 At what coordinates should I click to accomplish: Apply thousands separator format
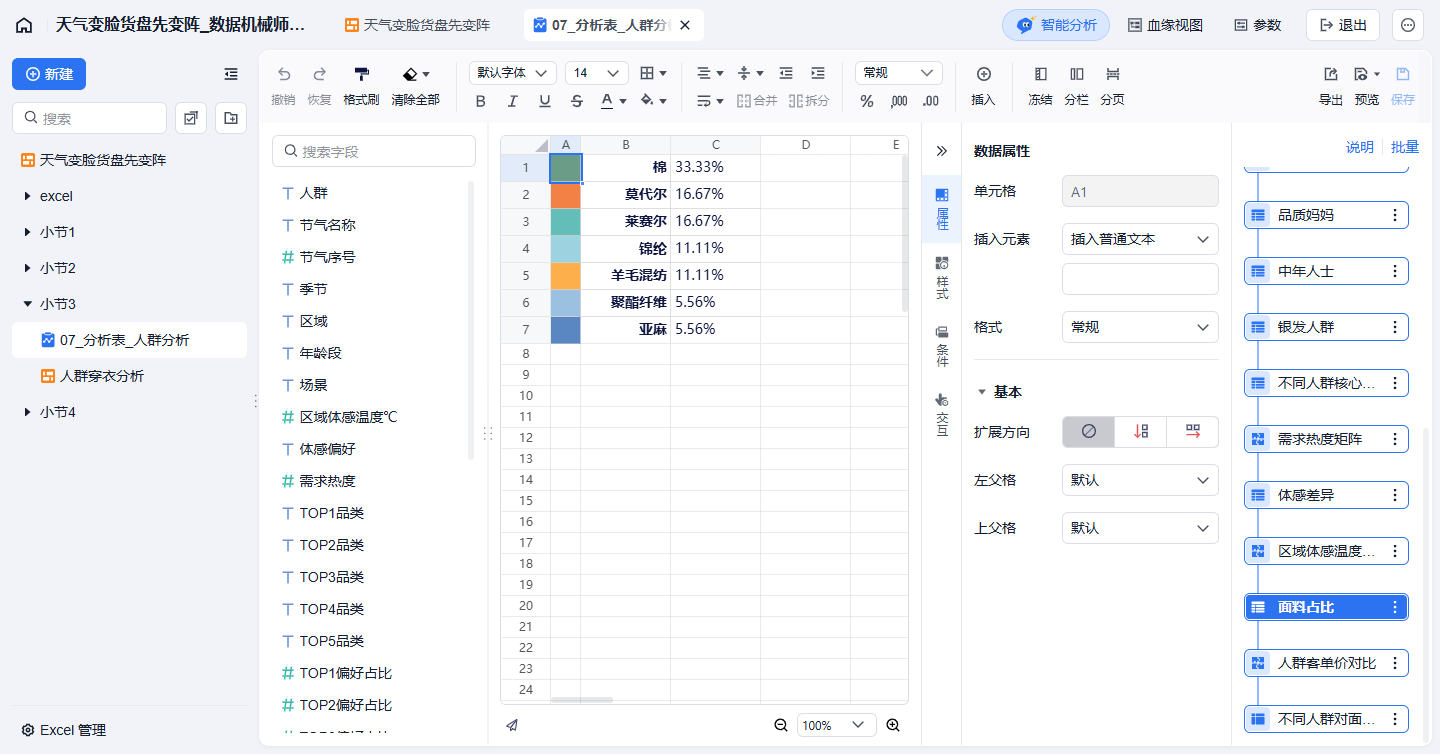pos(899,100)
